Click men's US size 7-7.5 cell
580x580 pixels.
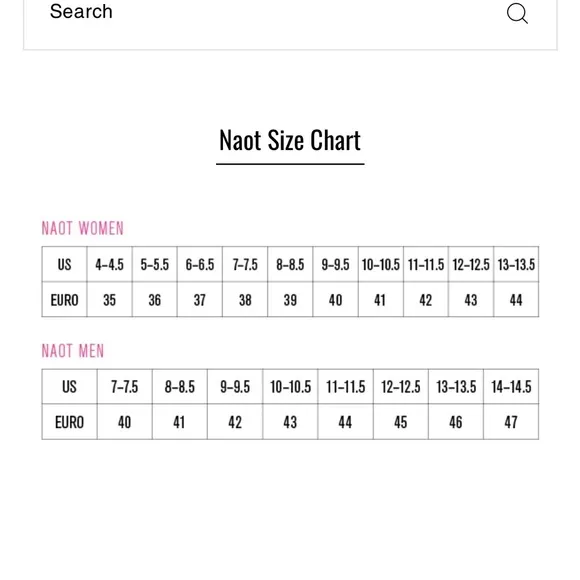(125, 387)
